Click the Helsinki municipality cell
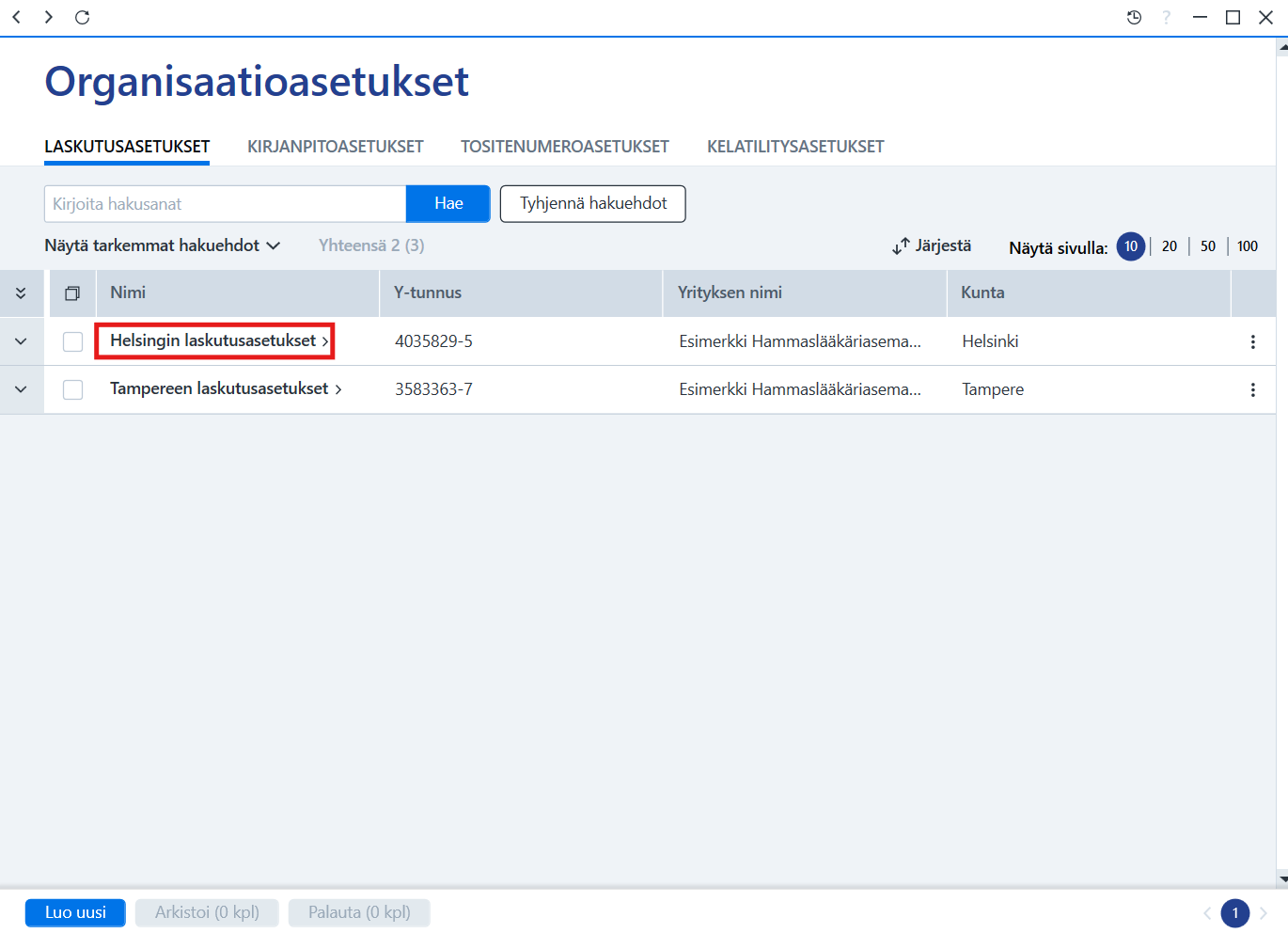1288x933 pixels. pyautogui.click(x=990, y=341)
